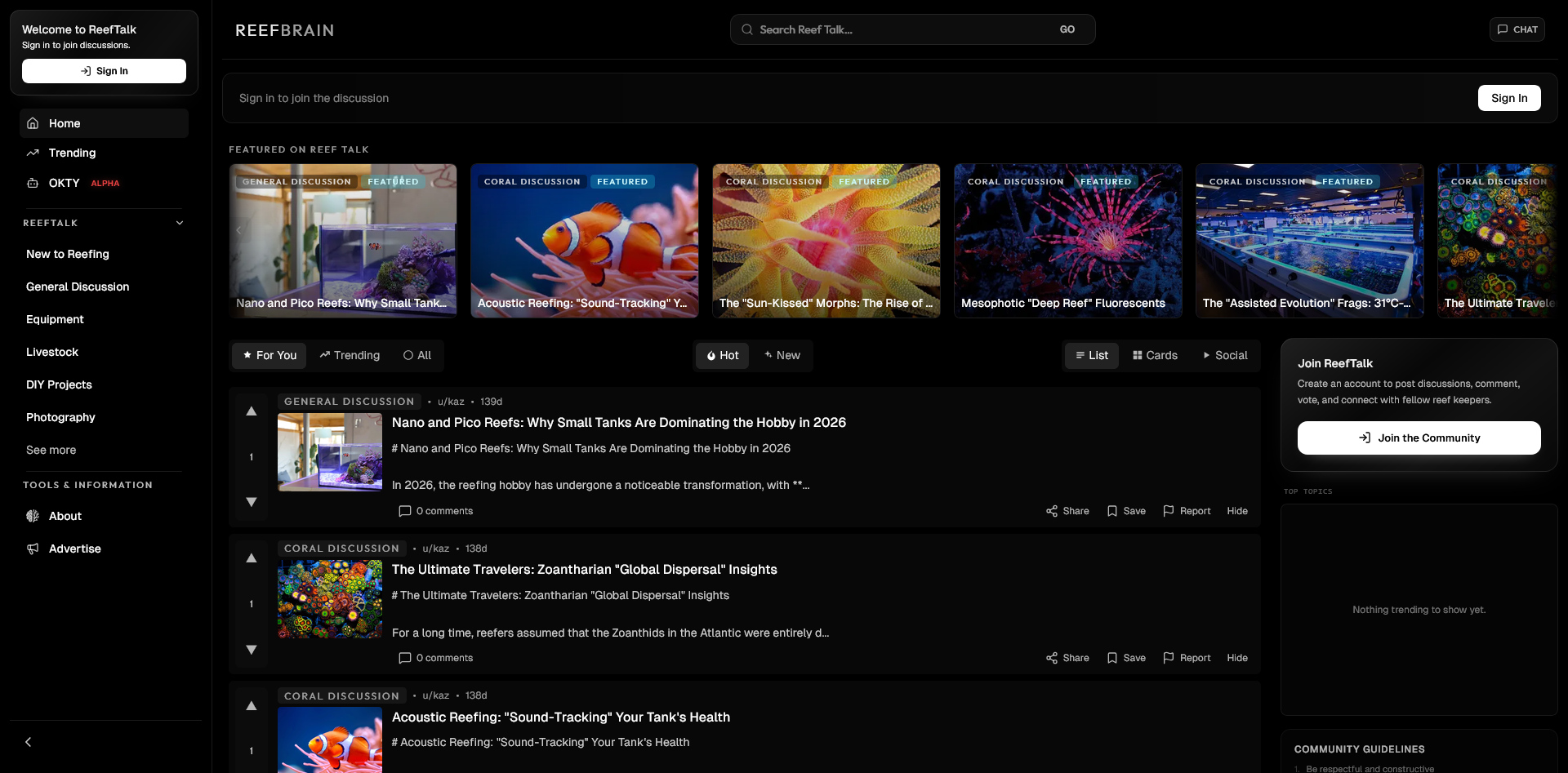Open the Chat panel
Image resolution: width=1568 pixels, height=773 pixels.
(1517, 29)
